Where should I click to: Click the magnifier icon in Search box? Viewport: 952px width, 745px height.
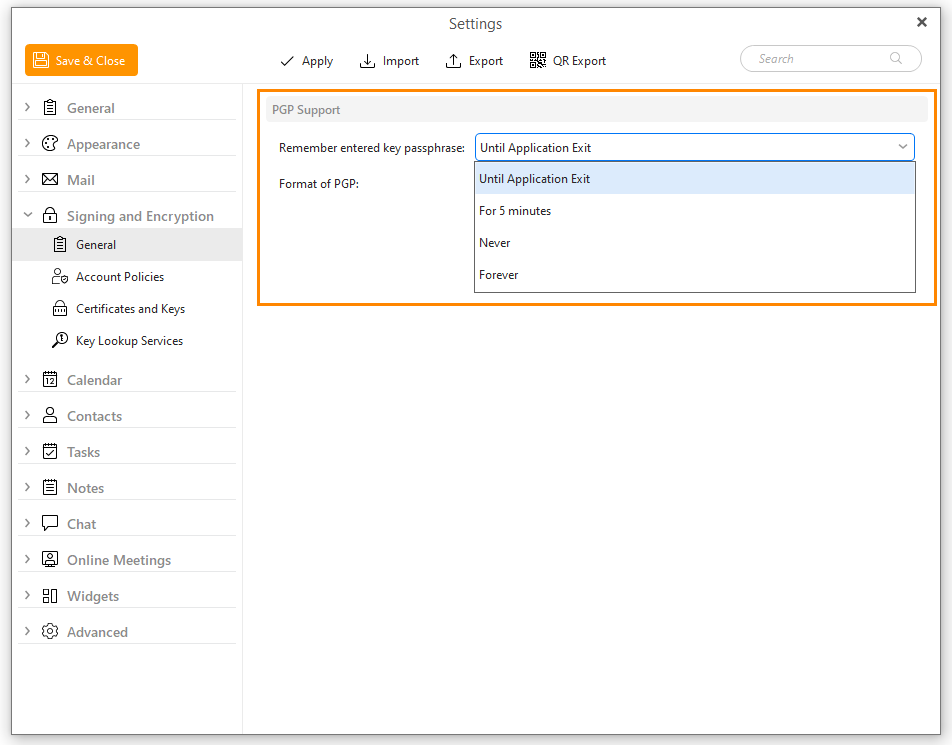896,58
